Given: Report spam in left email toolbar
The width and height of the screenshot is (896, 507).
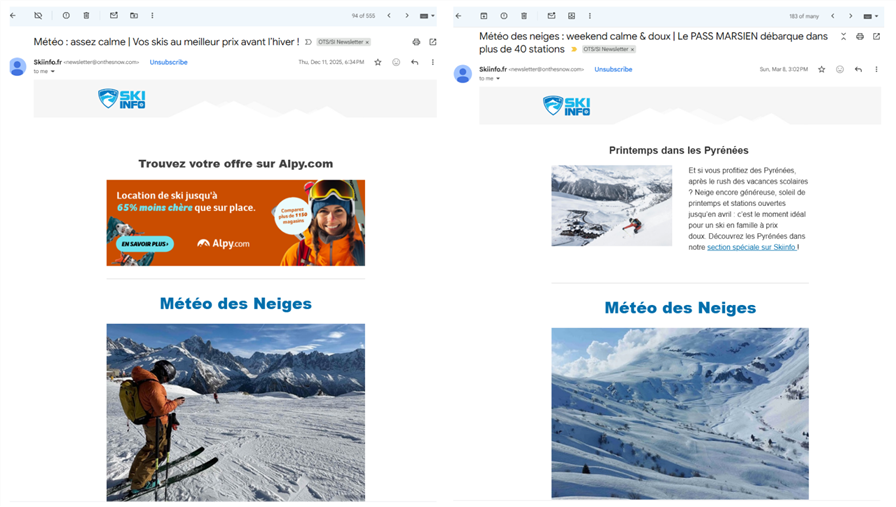Looking at the screenshot, I should 66,15.
